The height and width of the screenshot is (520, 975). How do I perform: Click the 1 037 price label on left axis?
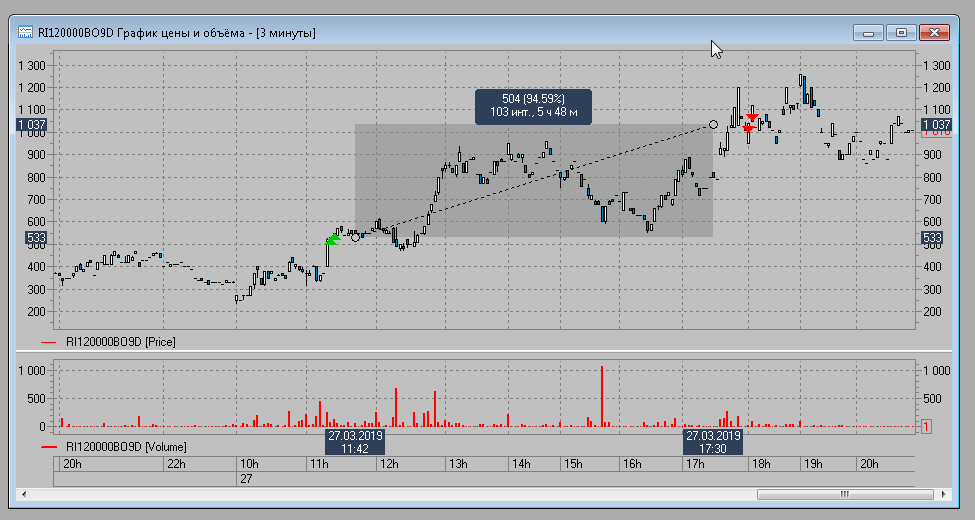pos(31,125)
